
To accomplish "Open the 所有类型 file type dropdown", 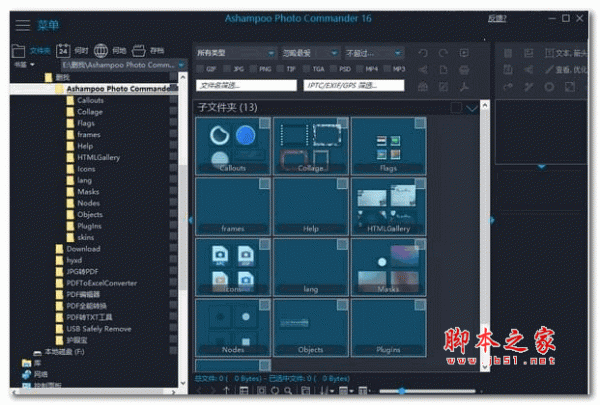I will pos(235,52).
